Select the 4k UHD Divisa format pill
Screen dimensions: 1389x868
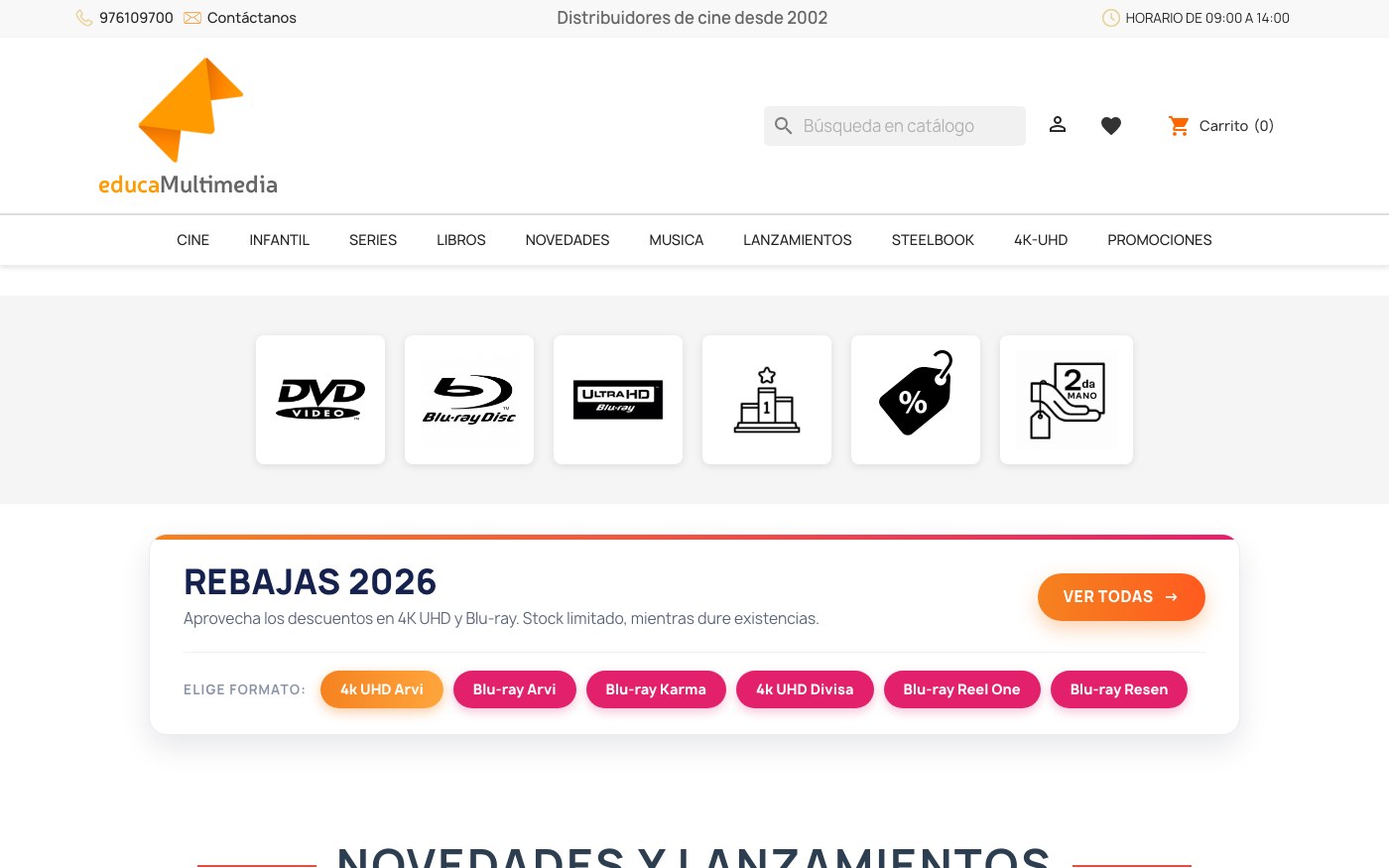click(x=805, y=689)
